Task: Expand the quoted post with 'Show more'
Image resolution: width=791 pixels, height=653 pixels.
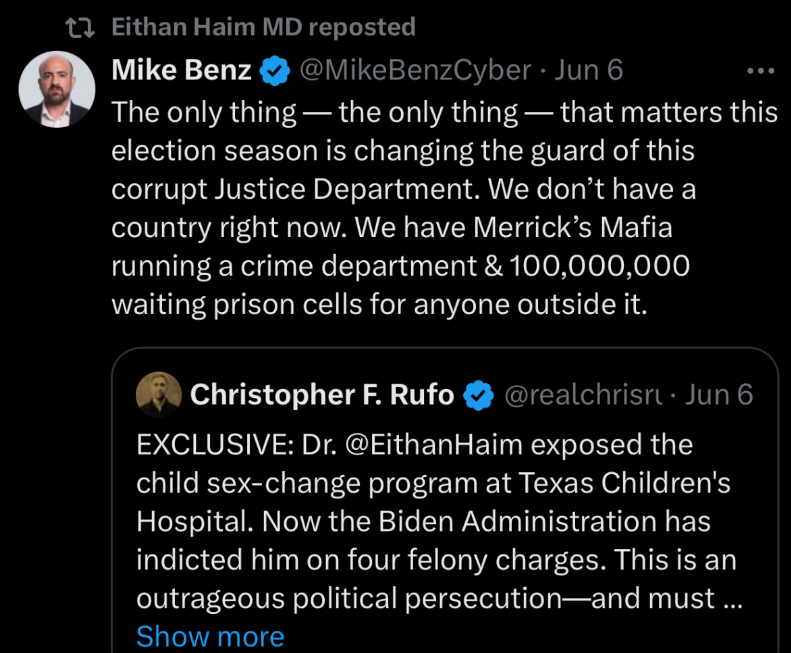Action: click(210, 636)
